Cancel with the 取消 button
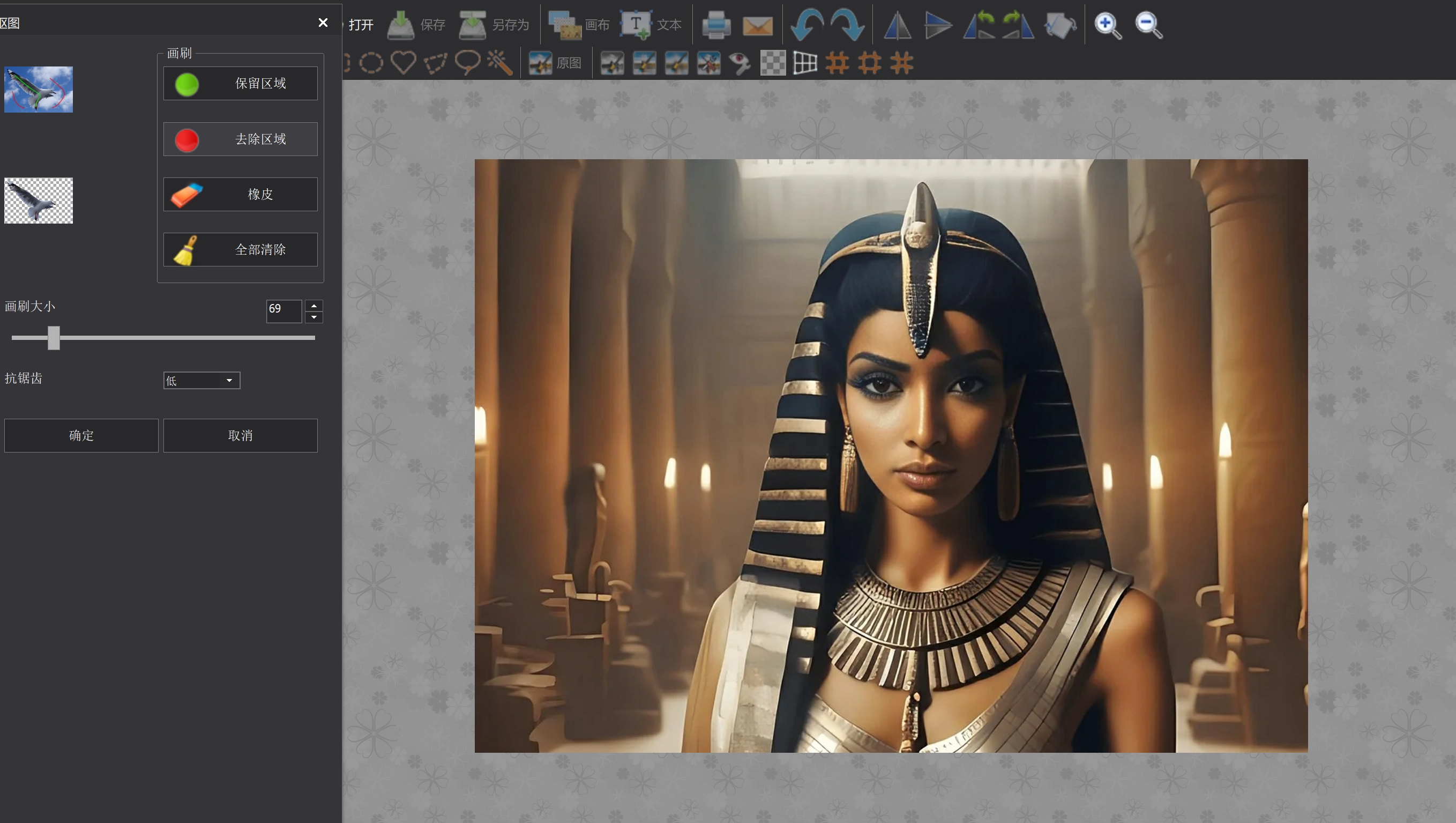Viewport: 1456px width, 823px height. pyautogui.click(x=240, y=435)
